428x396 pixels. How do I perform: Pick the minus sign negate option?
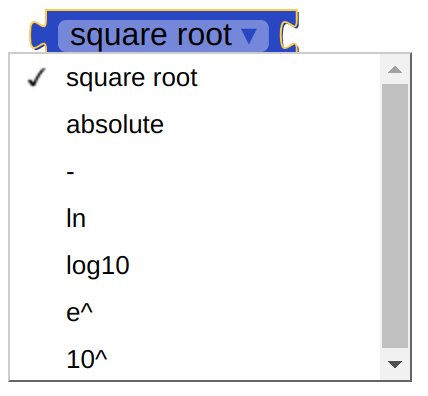click(195, 172)
